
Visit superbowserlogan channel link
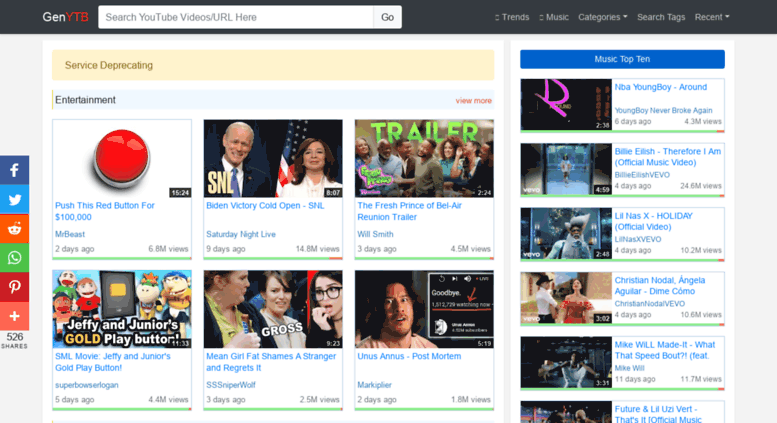[87, 385]
